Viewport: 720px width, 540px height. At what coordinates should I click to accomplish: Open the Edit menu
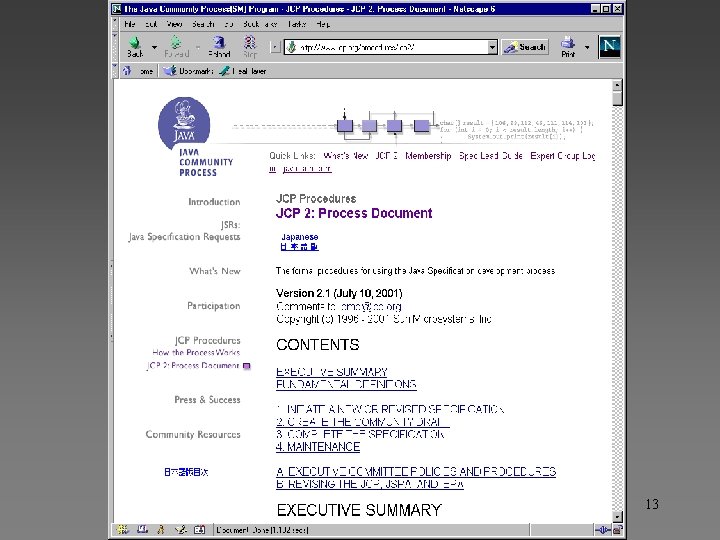[151, 24]
